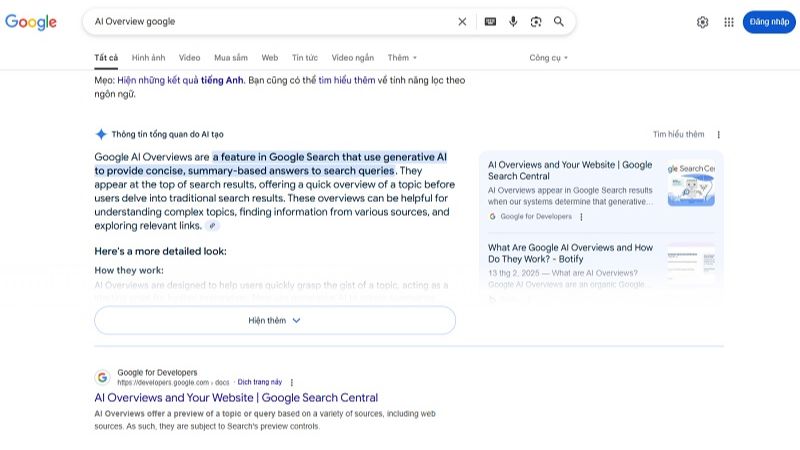Image resolution: width=800 pixels, height=450 pixels.
Task: Click the developers.google.com URL breadcrumb
Action: 173,383
